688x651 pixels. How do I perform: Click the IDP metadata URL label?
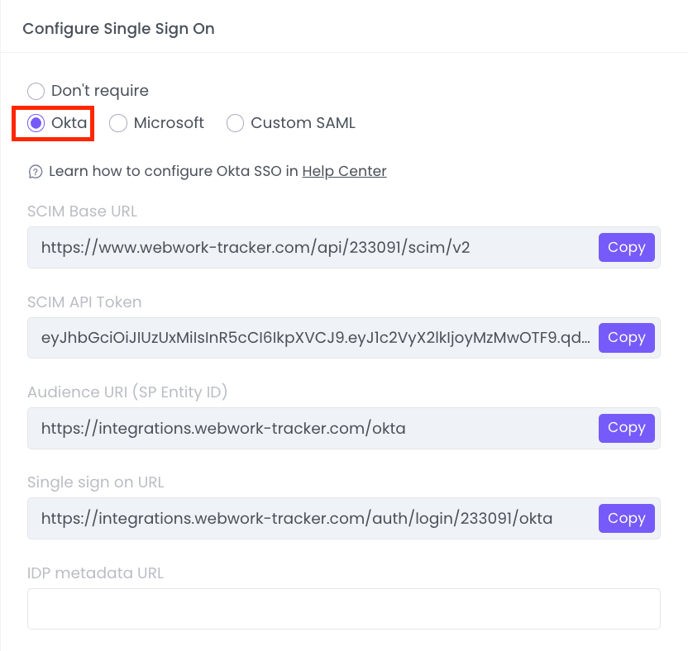95,573
